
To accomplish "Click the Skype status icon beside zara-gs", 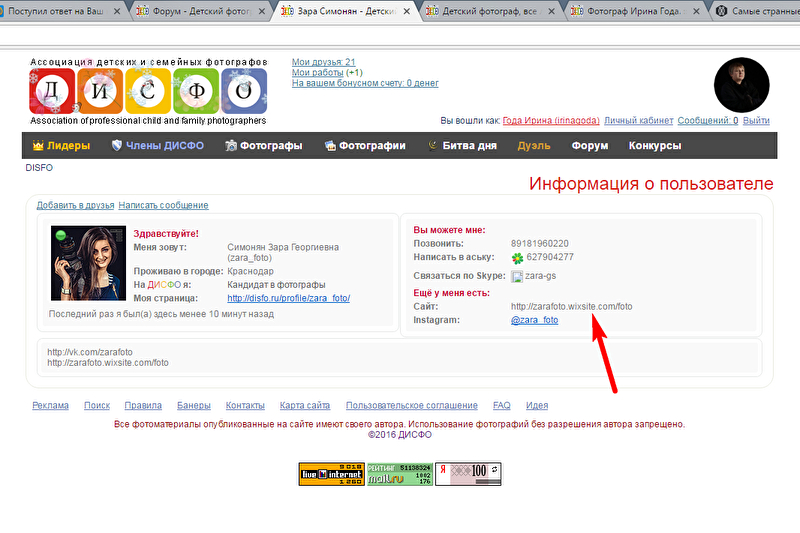I will click(x=517, y=276).
